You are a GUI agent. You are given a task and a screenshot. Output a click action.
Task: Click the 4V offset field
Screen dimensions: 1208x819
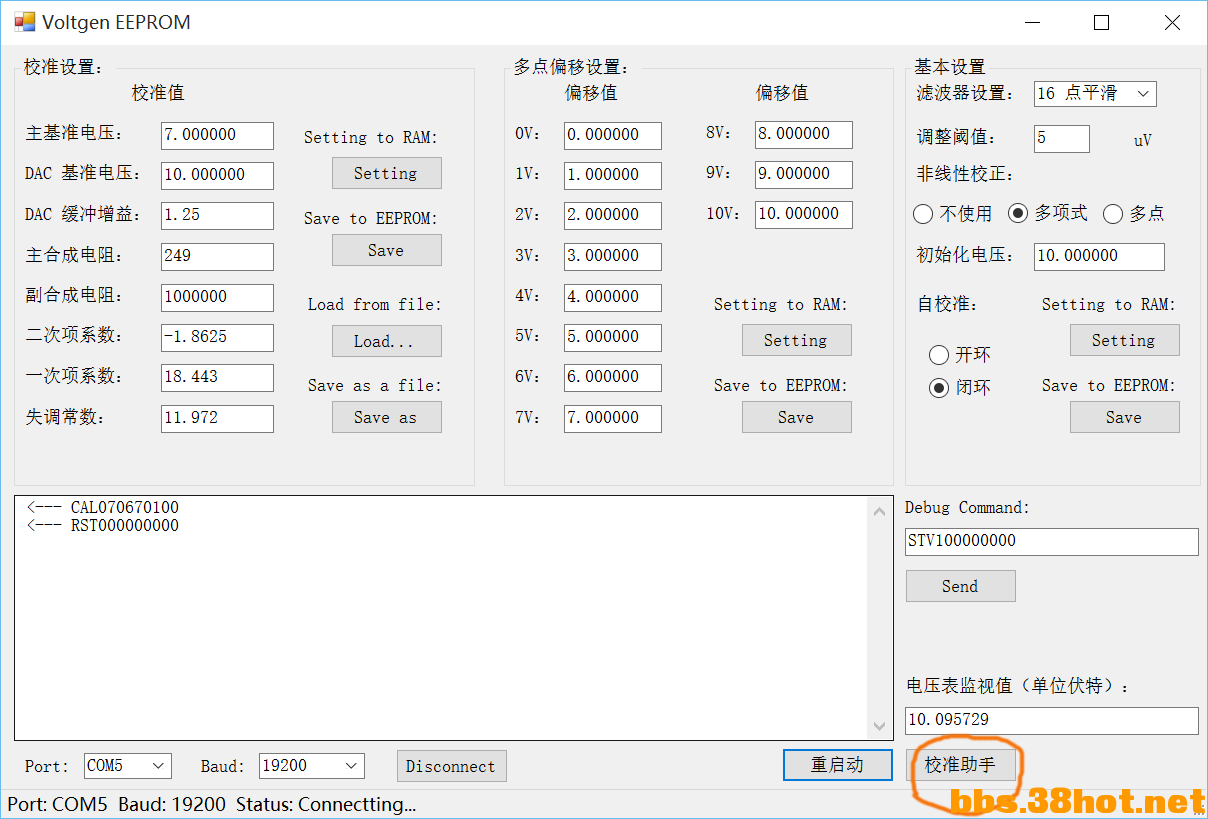[613, 297]
